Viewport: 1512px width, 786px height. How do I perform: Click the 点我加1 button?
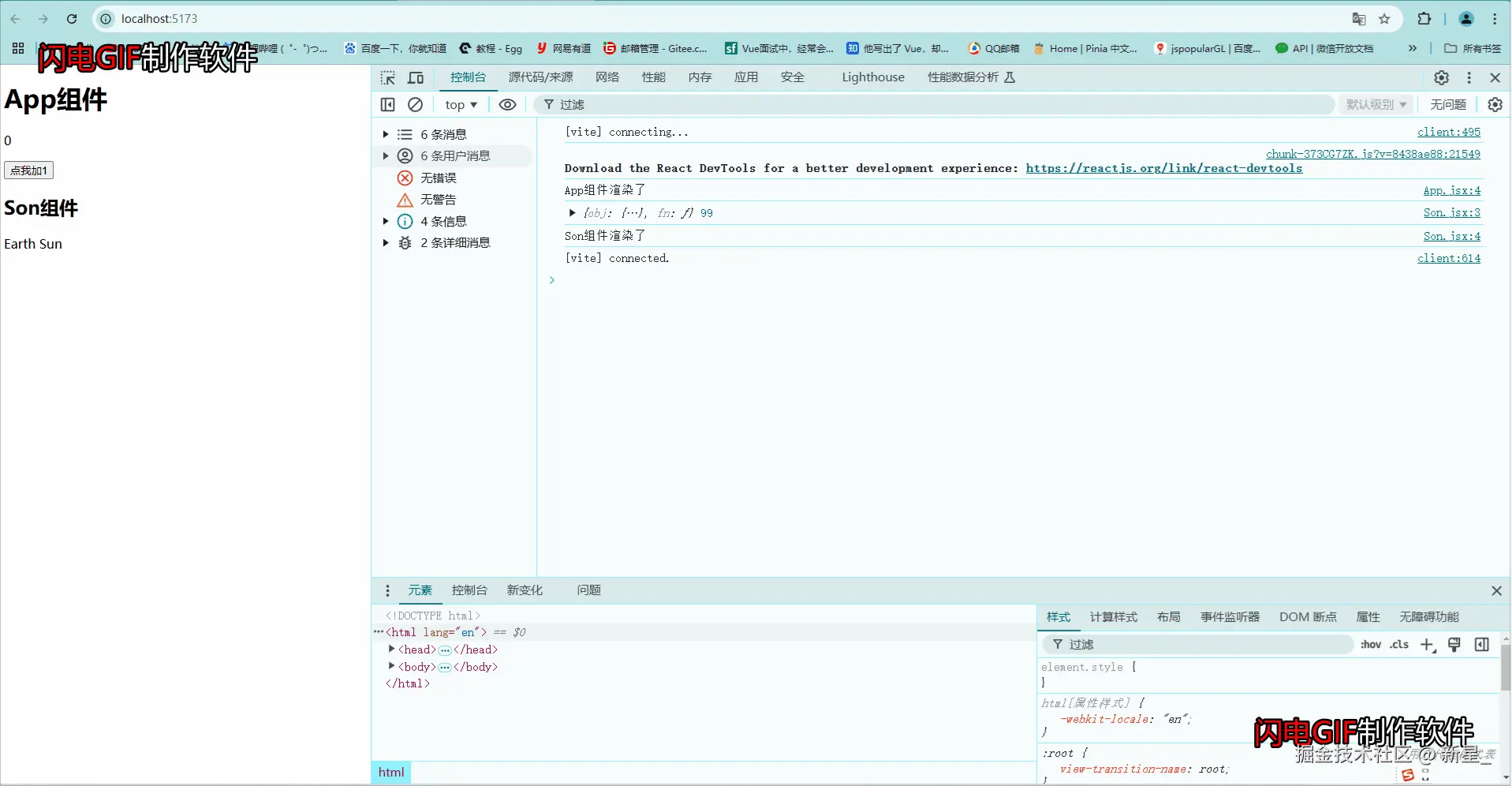click(28, 170)
